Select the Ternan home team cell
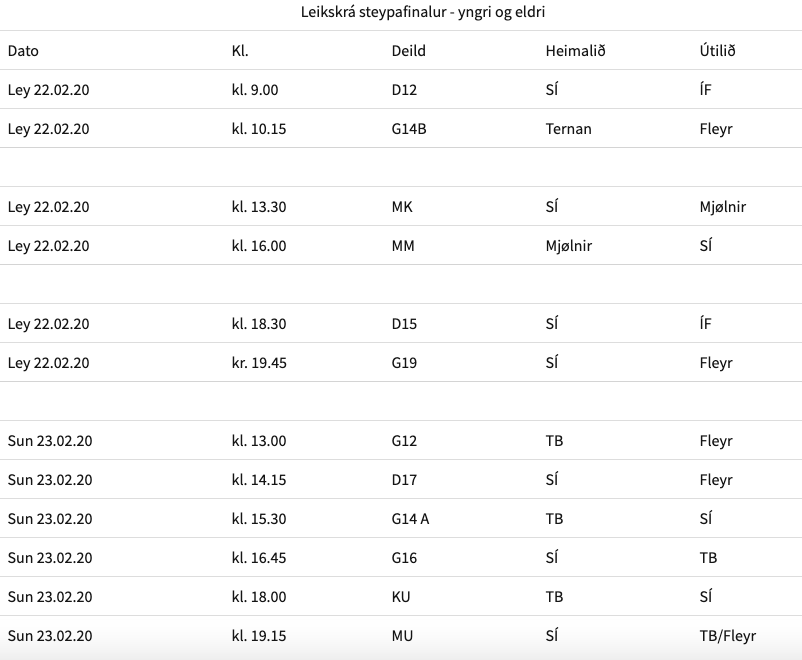 point(568,128)
